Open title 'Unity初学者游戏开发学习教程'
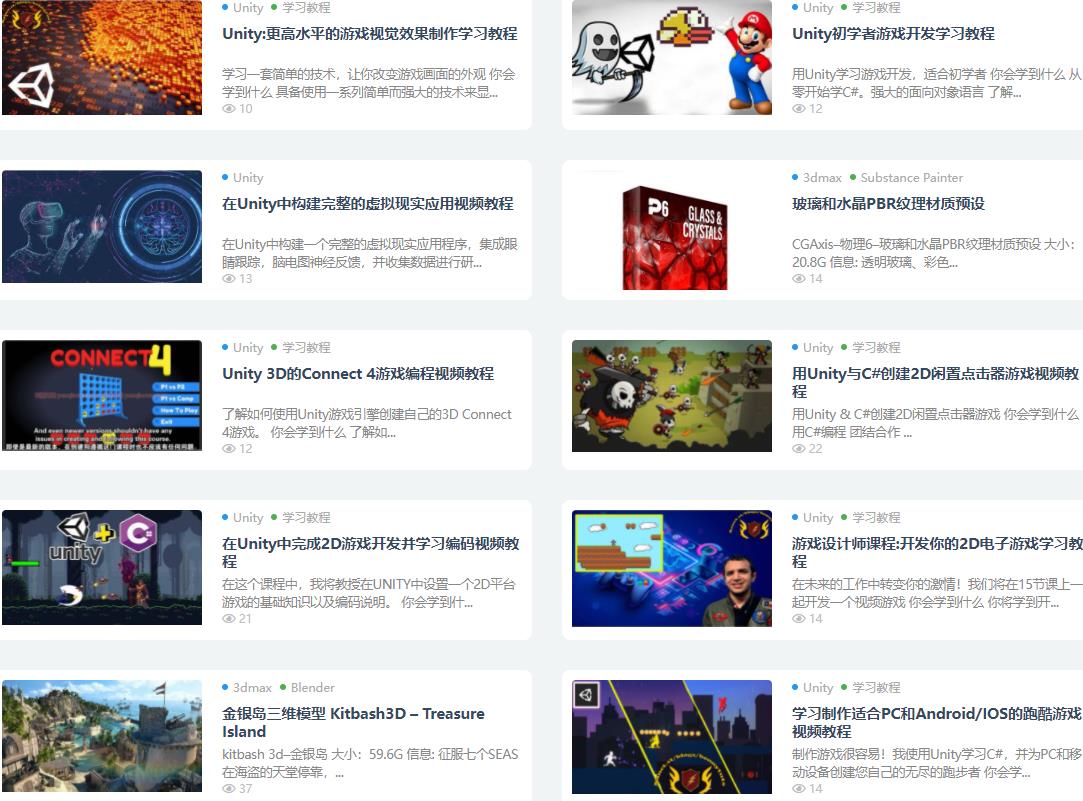 click(x=893, y=34)
